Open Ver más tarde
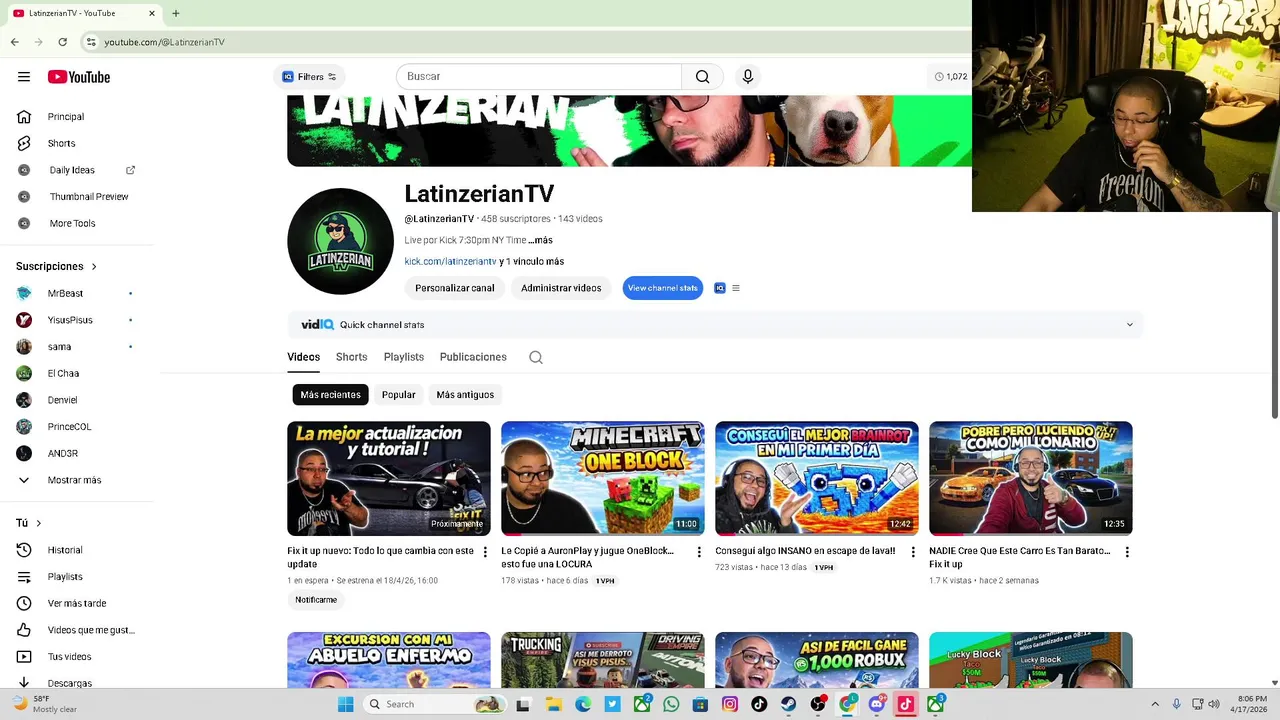 pos(77,603)
